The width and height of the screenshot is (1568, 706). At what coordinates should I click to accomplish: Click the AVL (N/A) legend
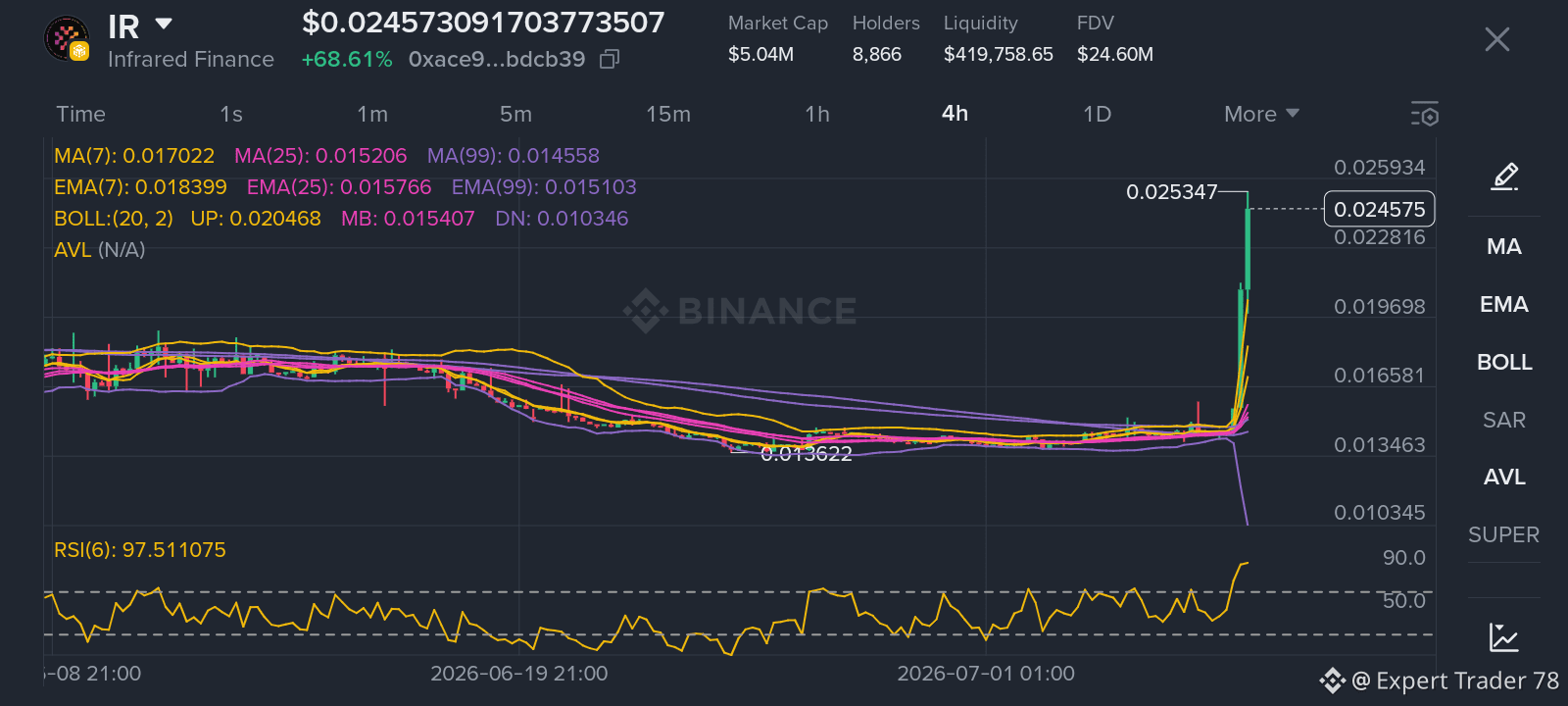tap(100, 250)
